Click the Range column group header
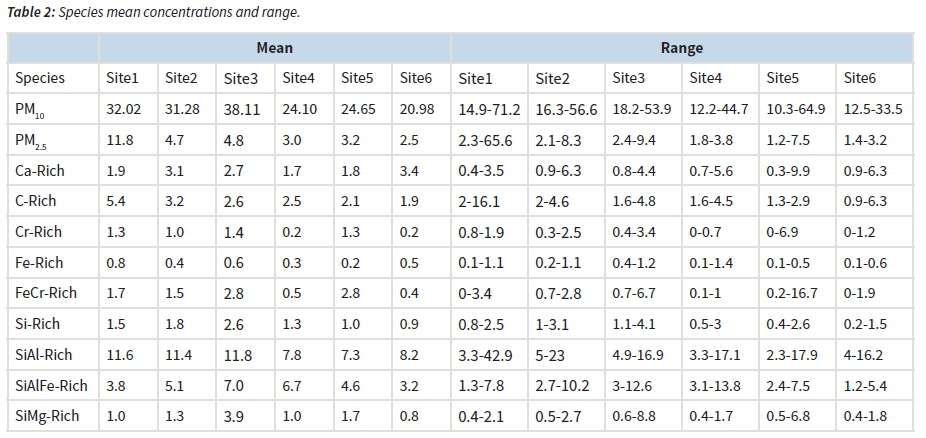926x438 pixels. pos(681,48)
